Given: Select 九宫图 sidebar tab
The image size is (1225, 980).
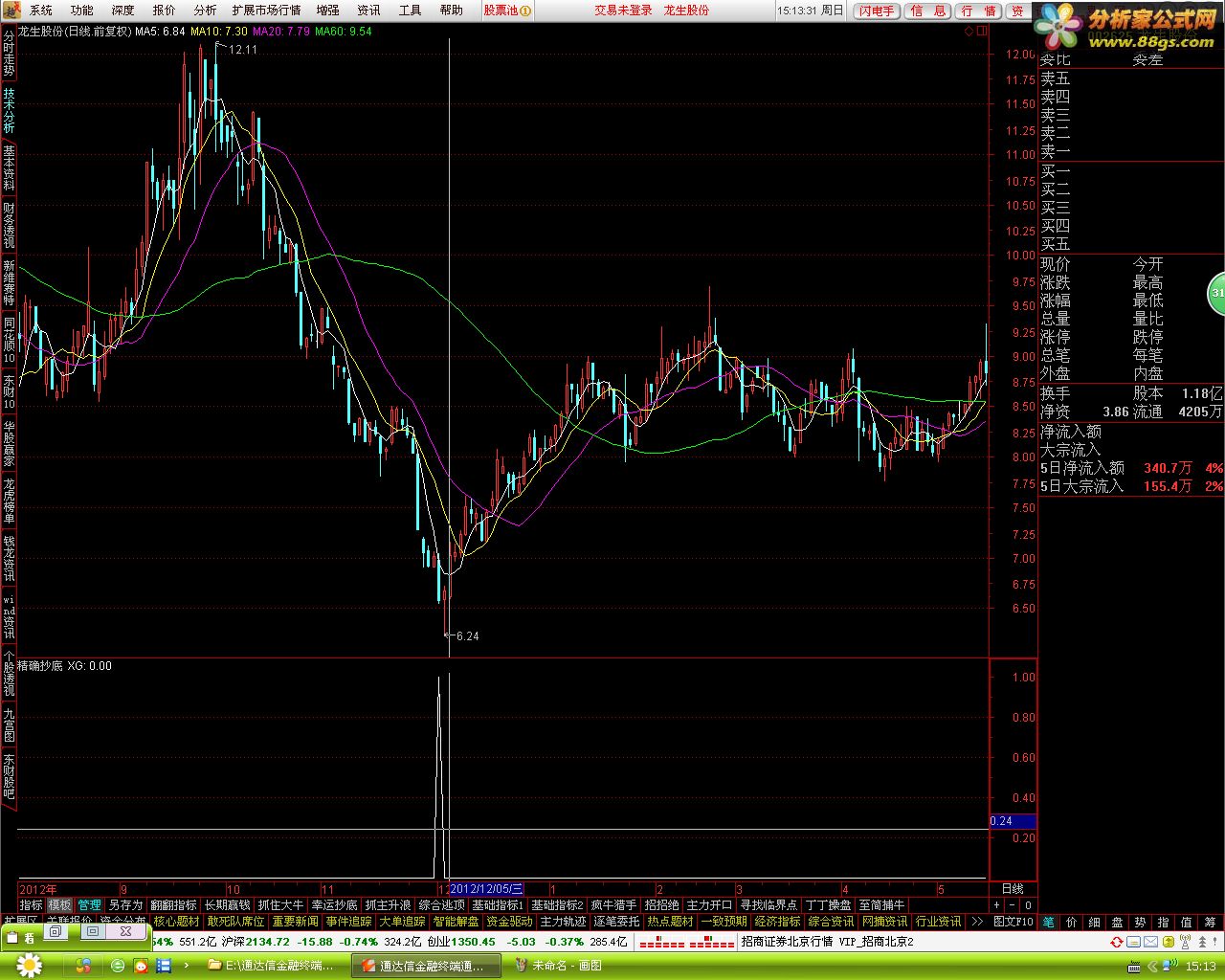Looking at the screenshot, I should (x=9, y=724).
